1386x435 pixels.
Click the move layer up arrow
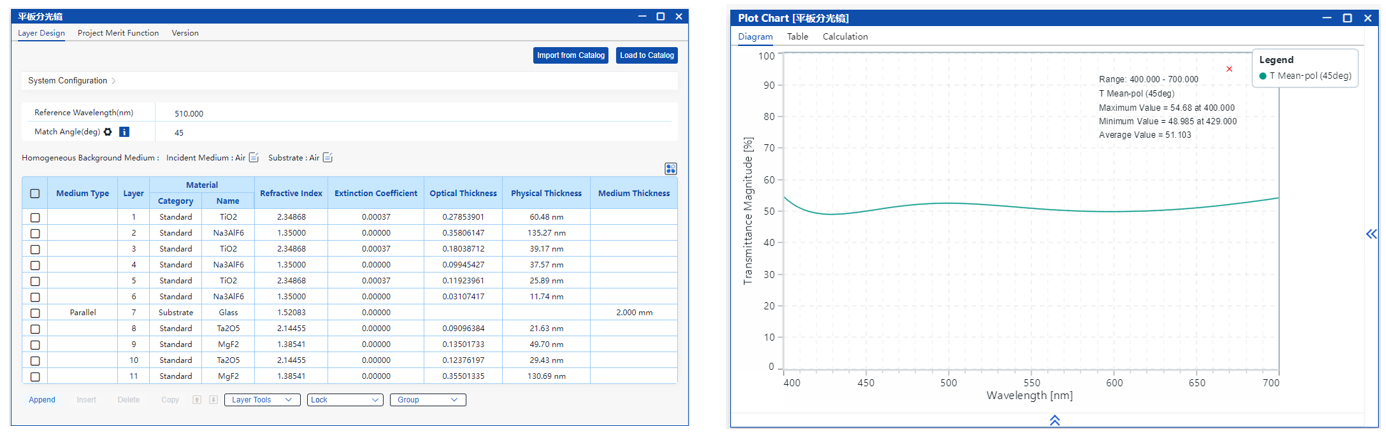coord(197,400)
